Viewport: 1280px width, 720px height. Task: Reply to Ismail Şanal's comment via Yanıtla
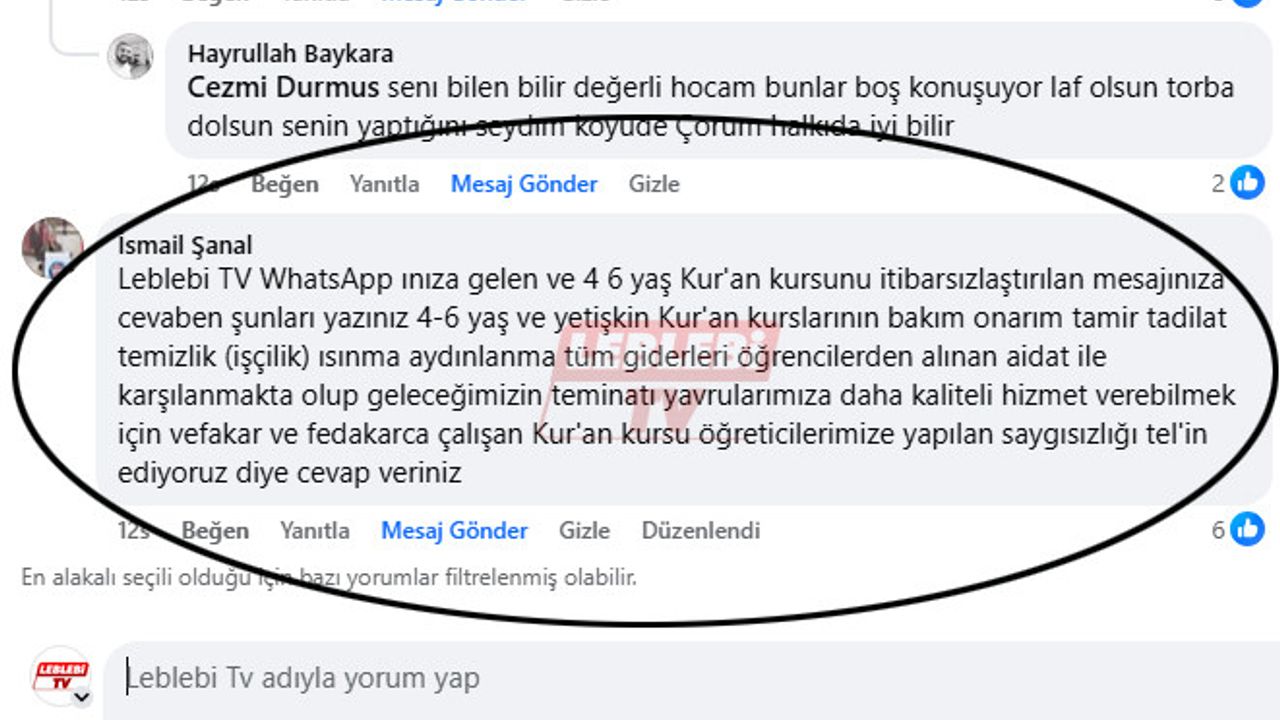(x=315, y=530)
